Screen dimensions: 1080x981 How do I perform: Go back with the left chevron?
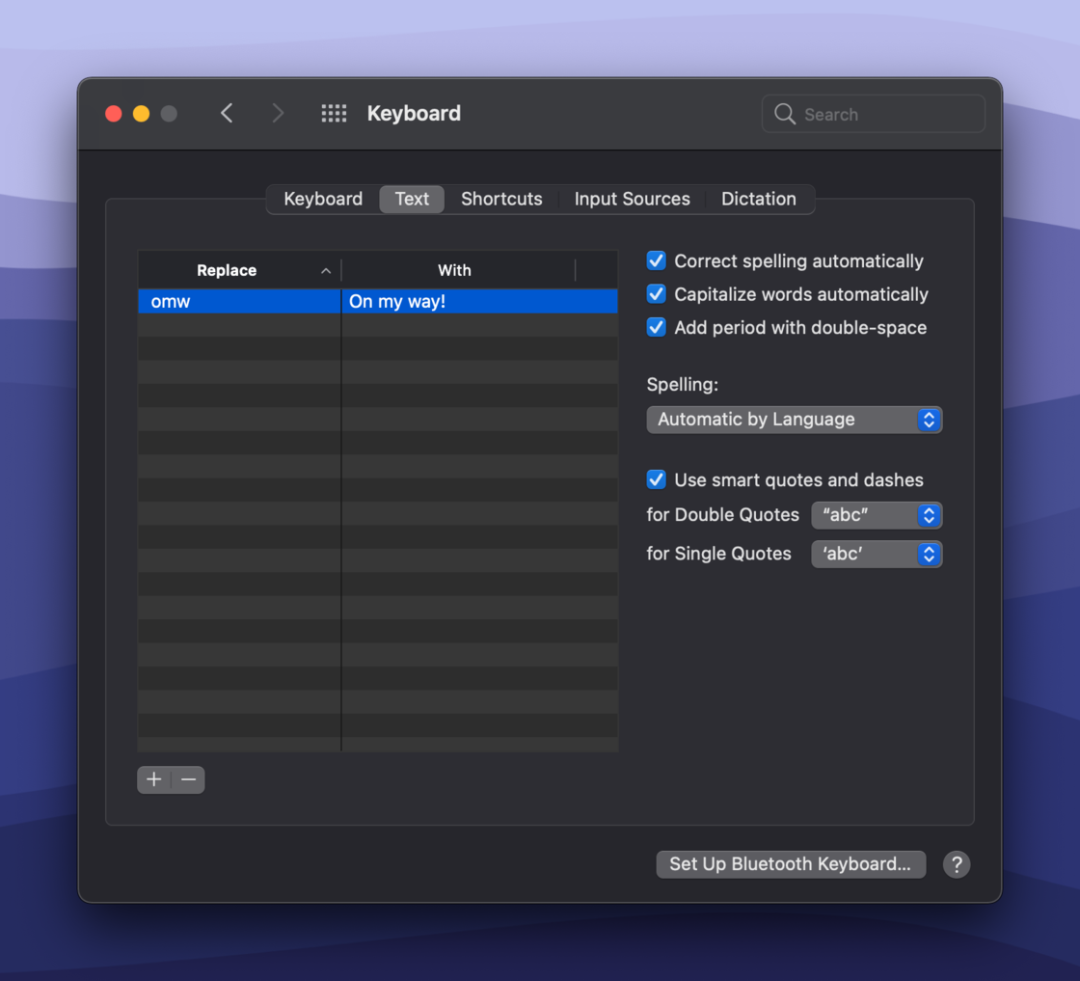(227, 113)
